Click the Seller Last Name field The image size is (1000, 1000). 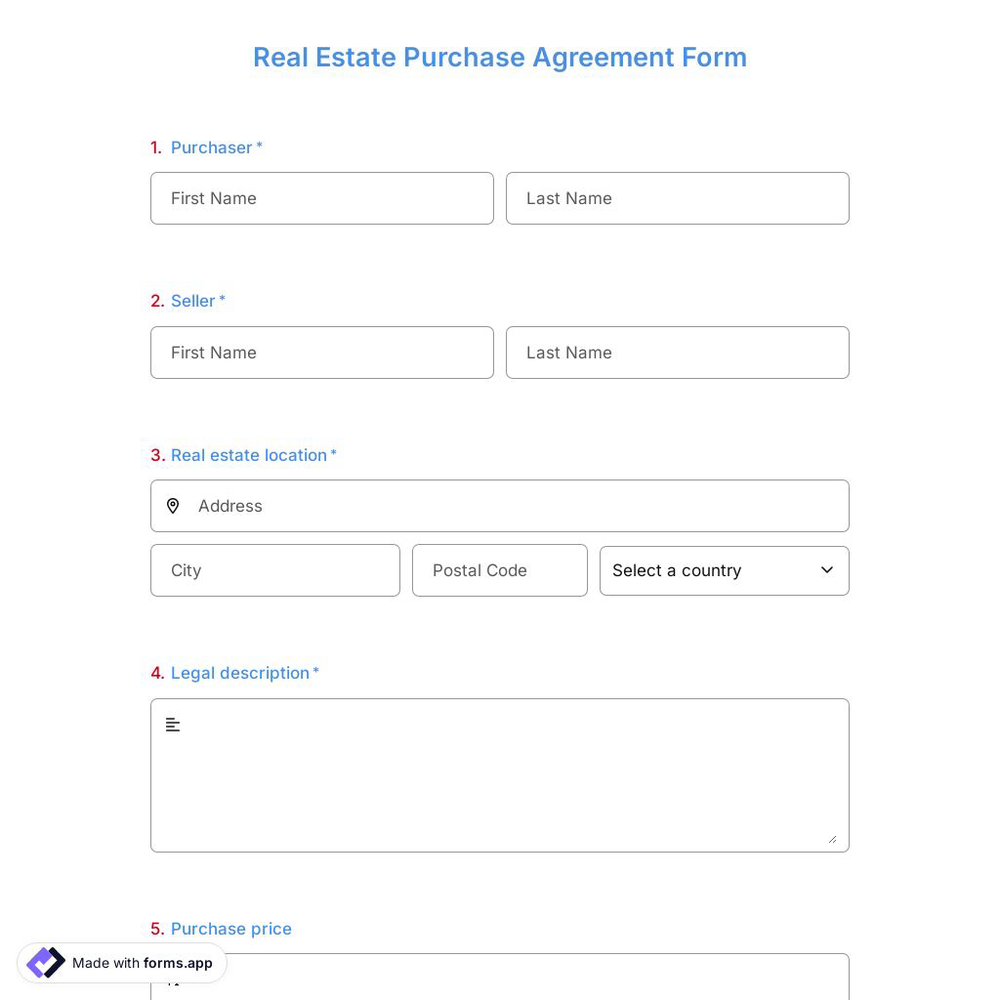tap(677, 352)
